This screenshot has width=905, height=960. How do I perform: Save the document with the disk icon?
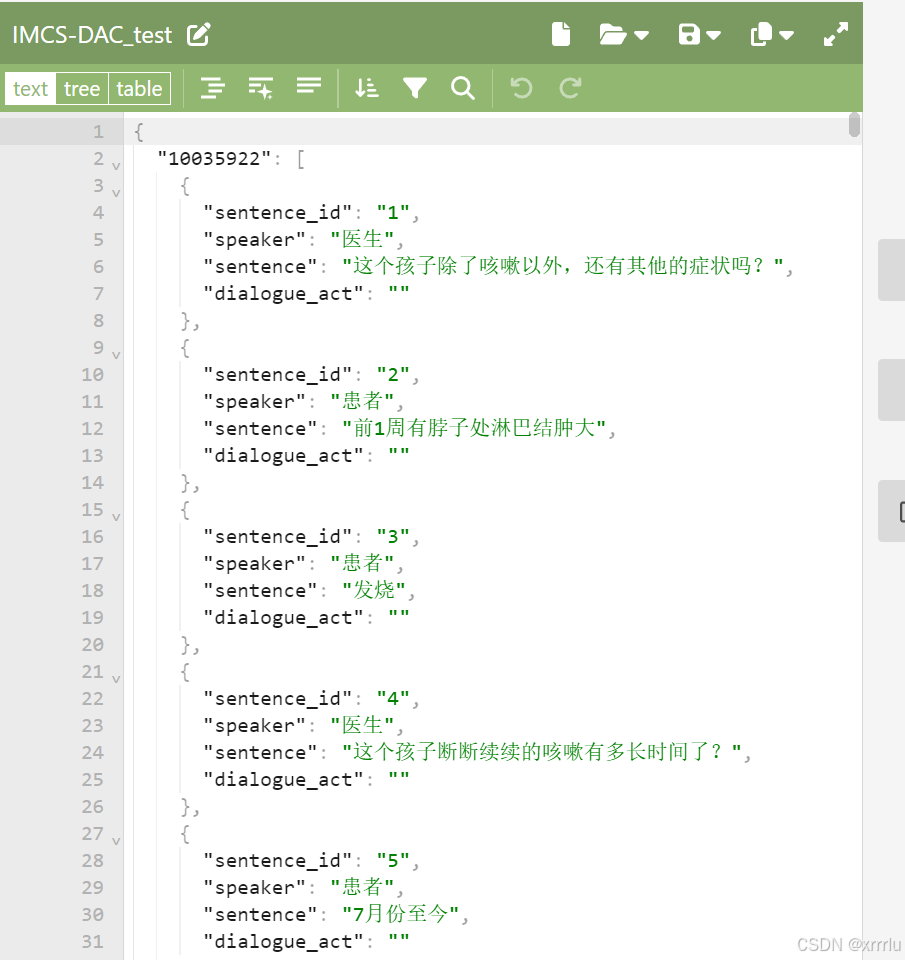point(689,33)
